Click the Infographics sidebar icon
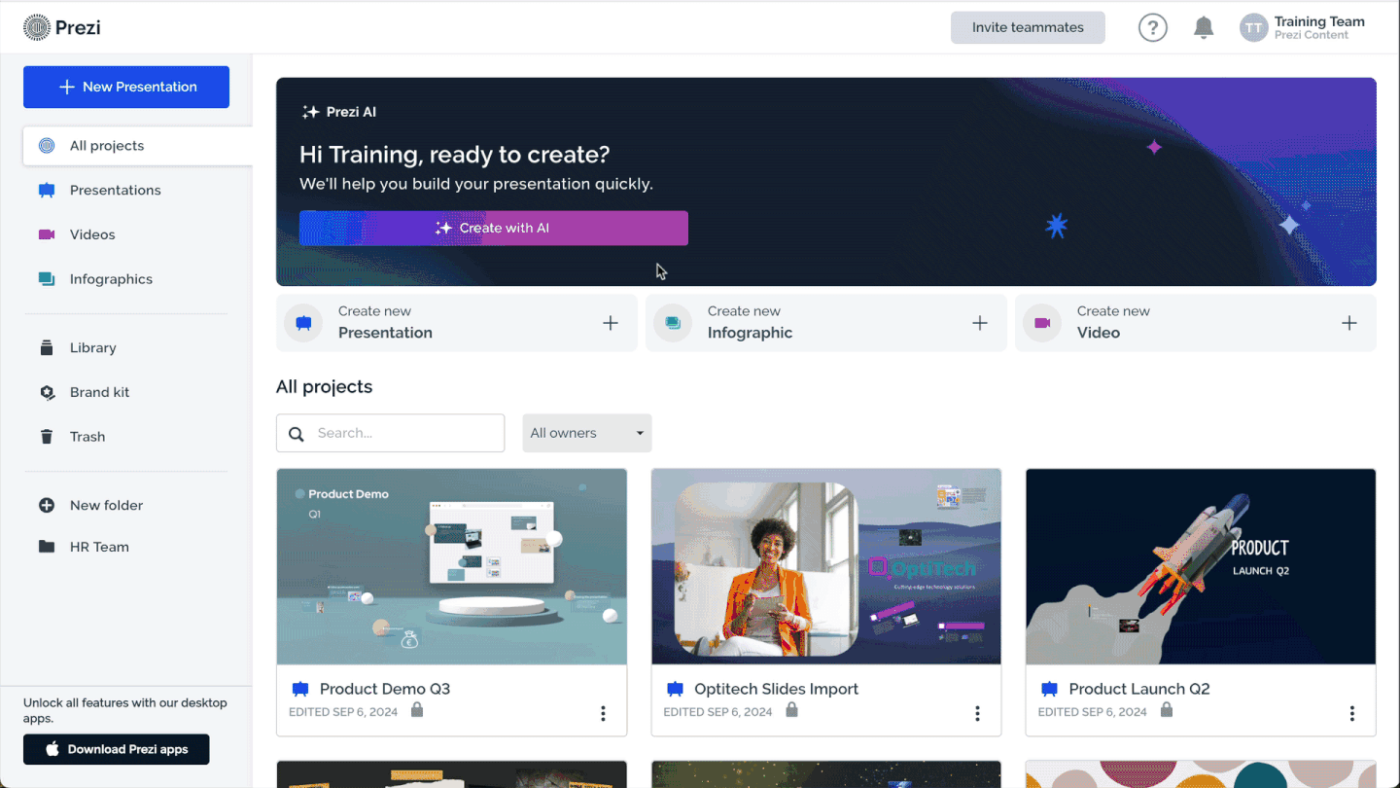 (46, 279)
